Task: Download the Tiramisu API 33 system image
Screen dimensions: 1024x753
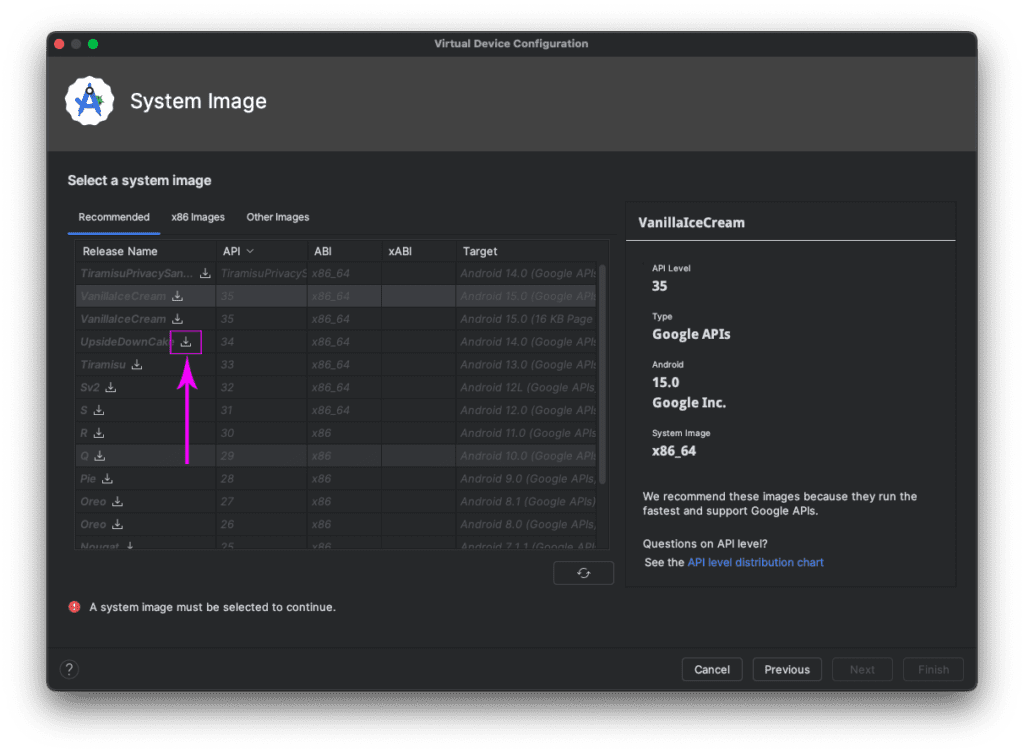Action: click(x=139, y=364)
